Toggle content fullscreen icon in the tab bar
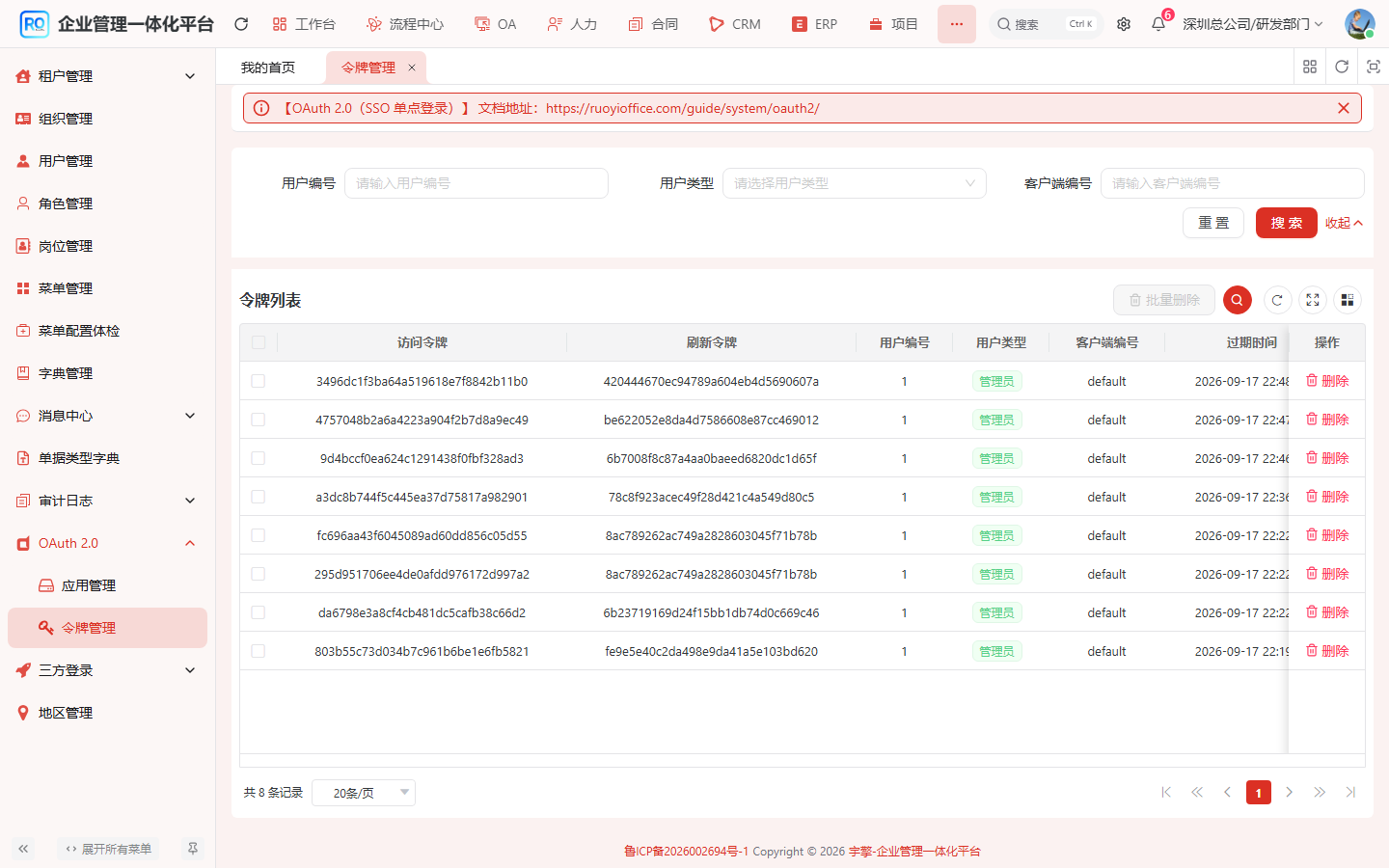 click(x=1374, y=67)
